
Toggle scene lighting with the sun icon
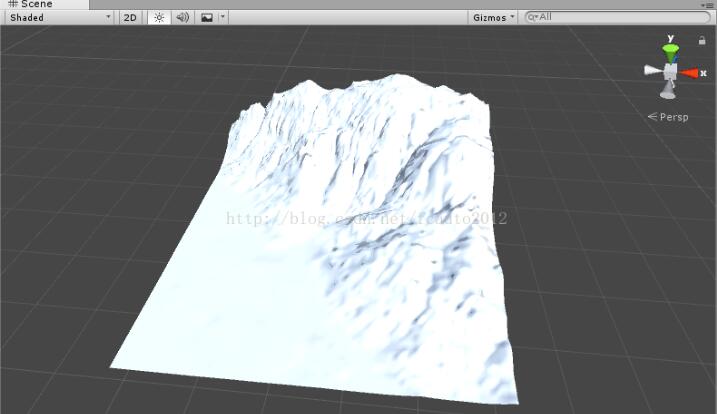[159, 17]
